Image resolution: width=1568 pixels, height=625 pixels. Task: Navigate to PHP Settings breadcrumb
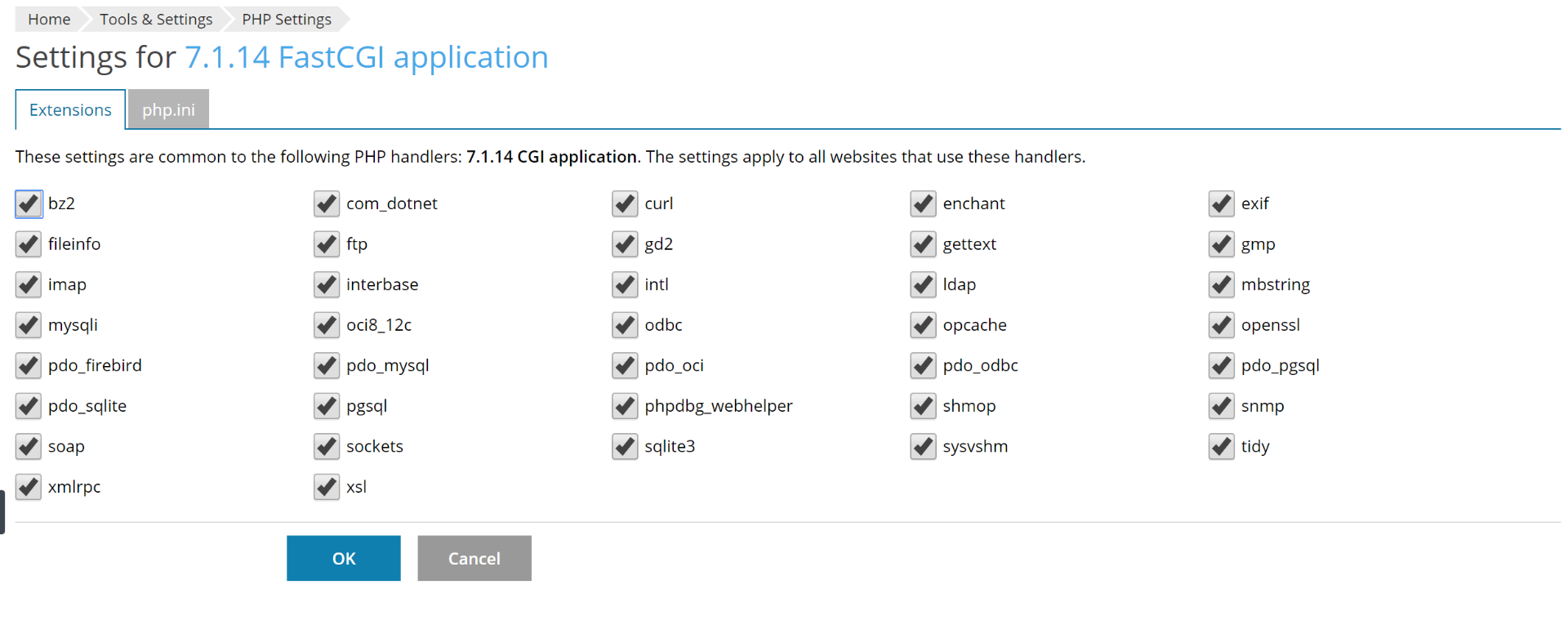287,19
